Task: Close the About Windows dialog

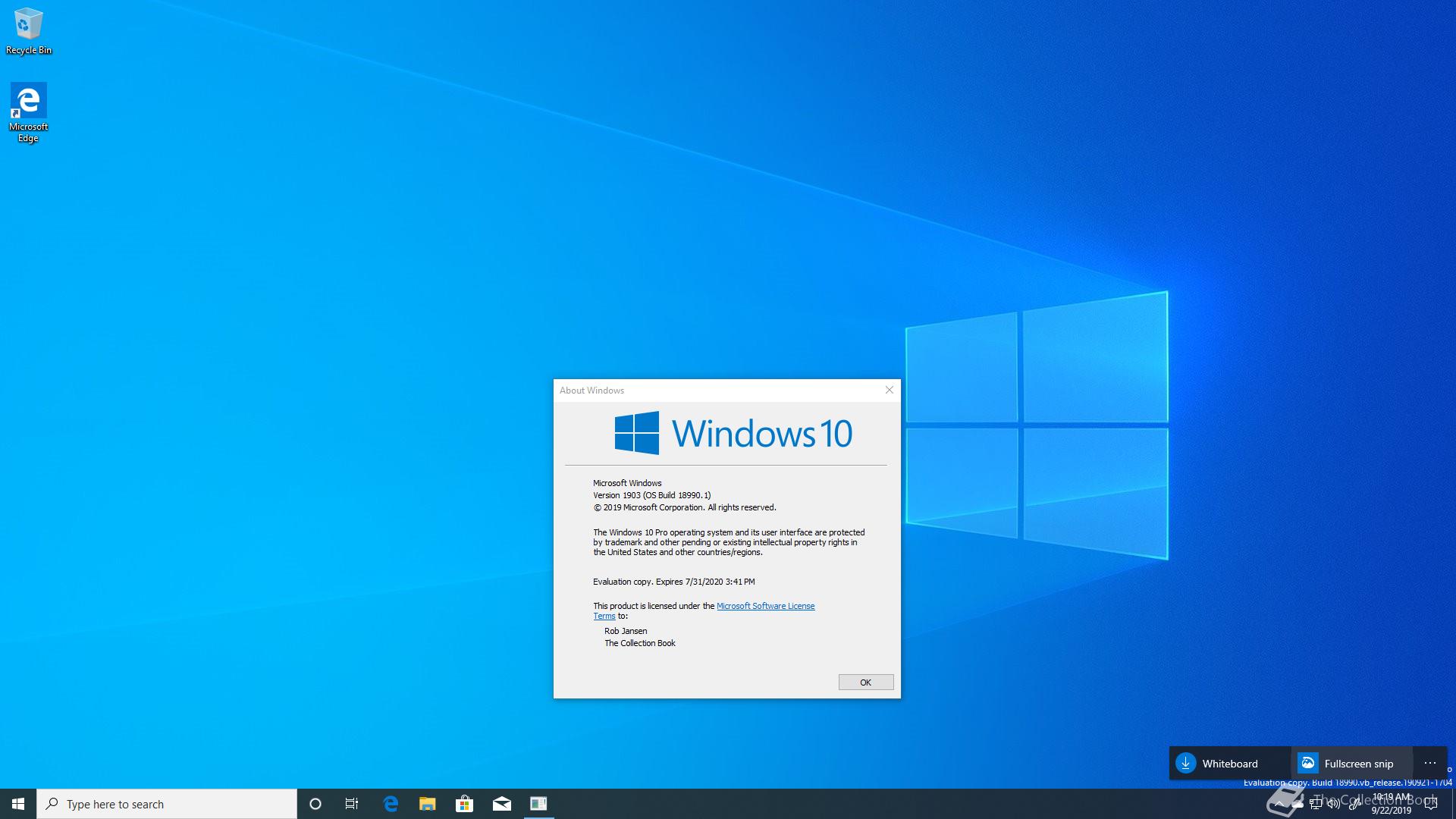Action: click(890, 390)
